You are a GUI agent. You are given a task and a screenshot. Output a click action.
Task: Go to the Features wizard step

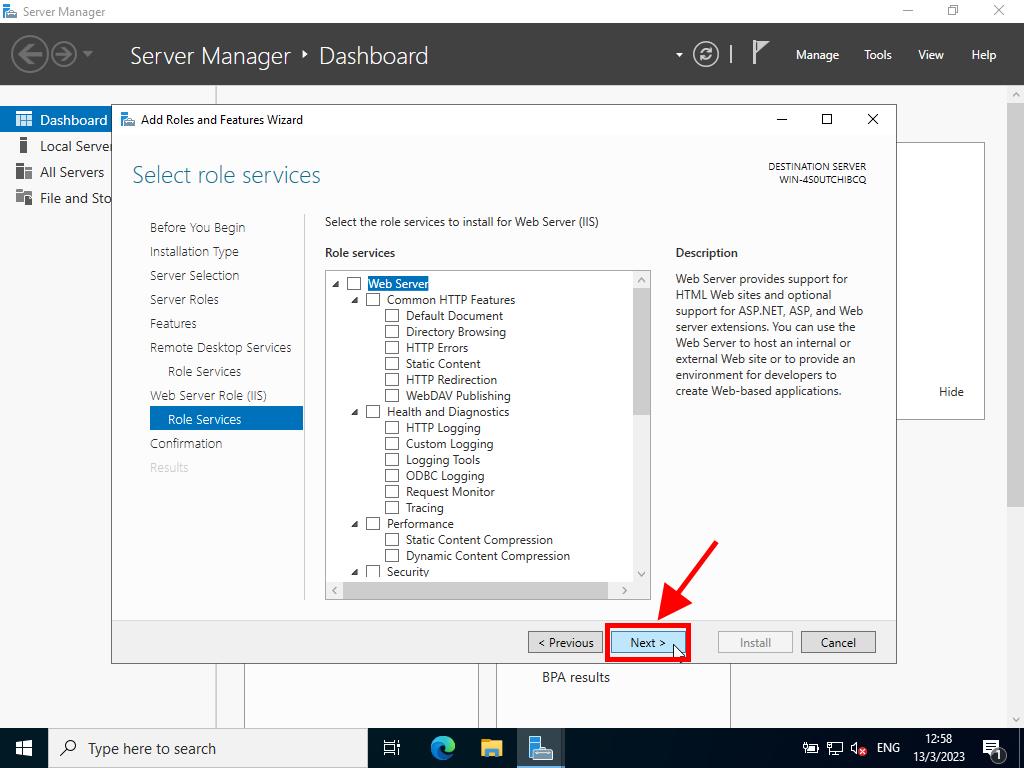(x=173, y=323)
